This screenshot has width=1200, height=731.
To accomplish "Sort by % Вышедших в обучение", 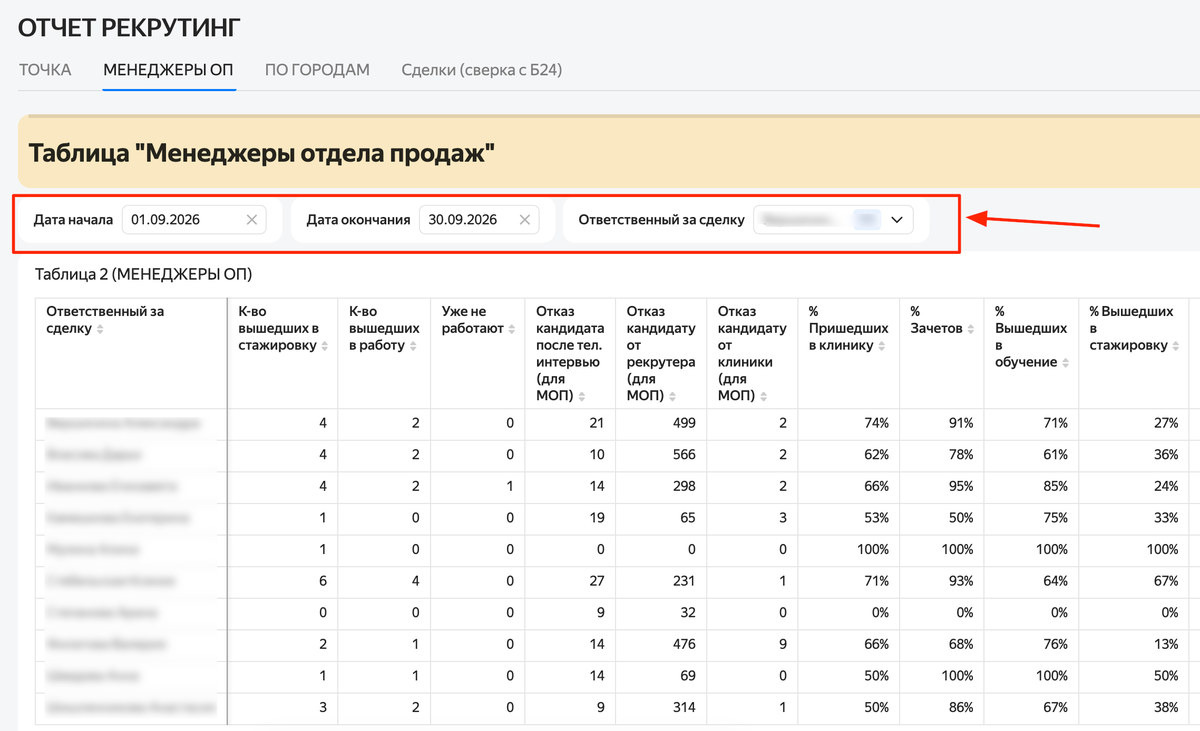I will pyautogui.click(x=1065, y=363).
